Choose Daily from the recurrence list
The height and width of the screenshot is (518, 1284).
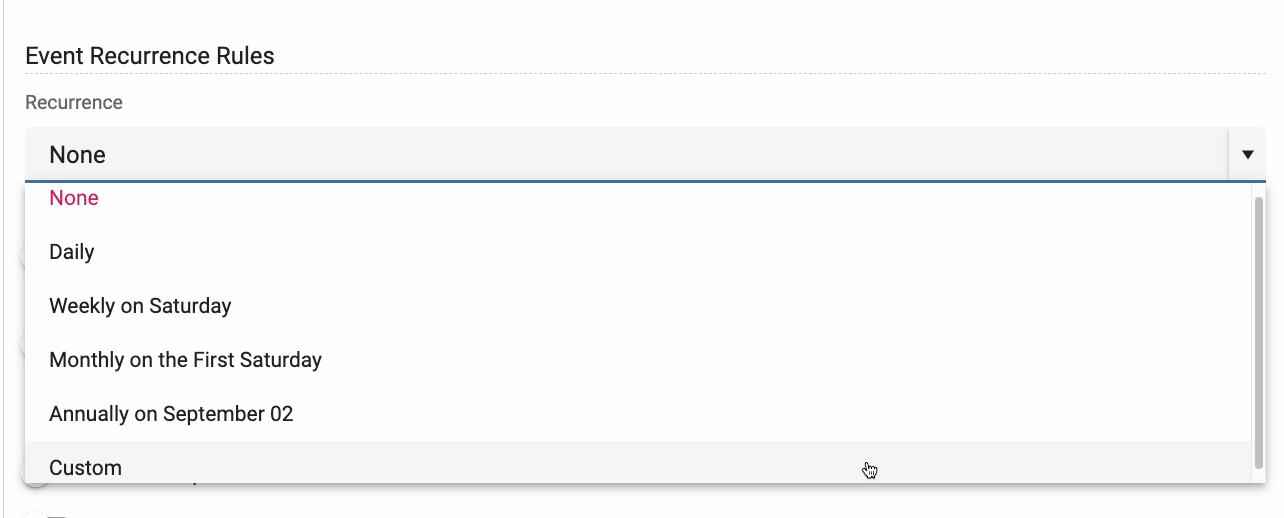(x=72, y=252)
